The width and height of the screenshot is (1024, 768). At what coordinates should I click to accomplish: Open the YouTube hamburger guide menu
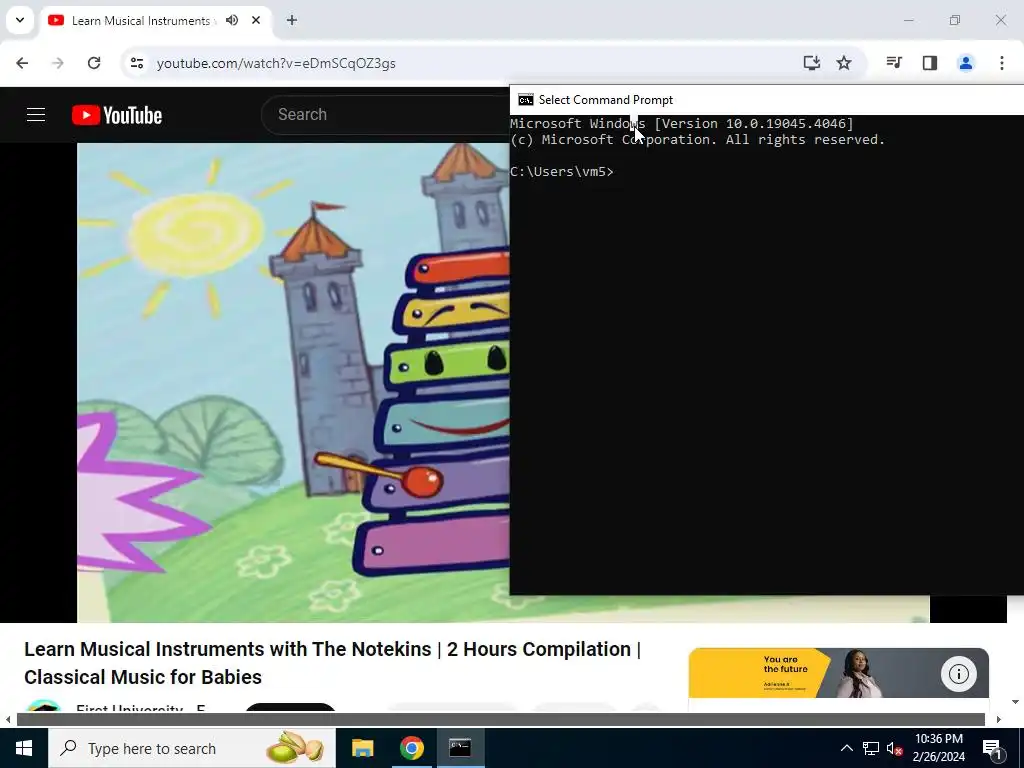pyautogui.click(x=36, y=115)
